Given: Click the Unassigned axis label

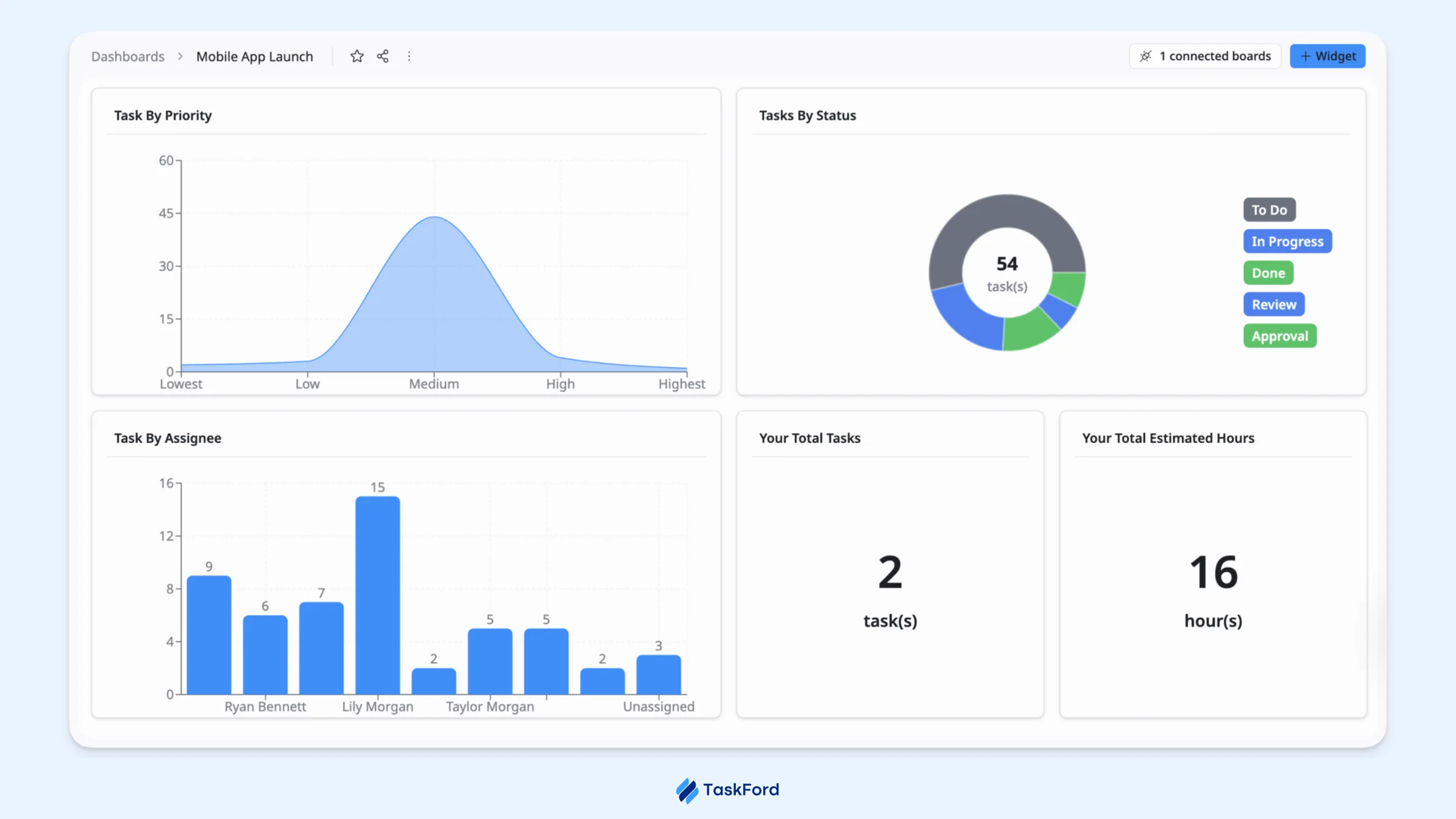Looking at the screenshot, I should [659, 707].
